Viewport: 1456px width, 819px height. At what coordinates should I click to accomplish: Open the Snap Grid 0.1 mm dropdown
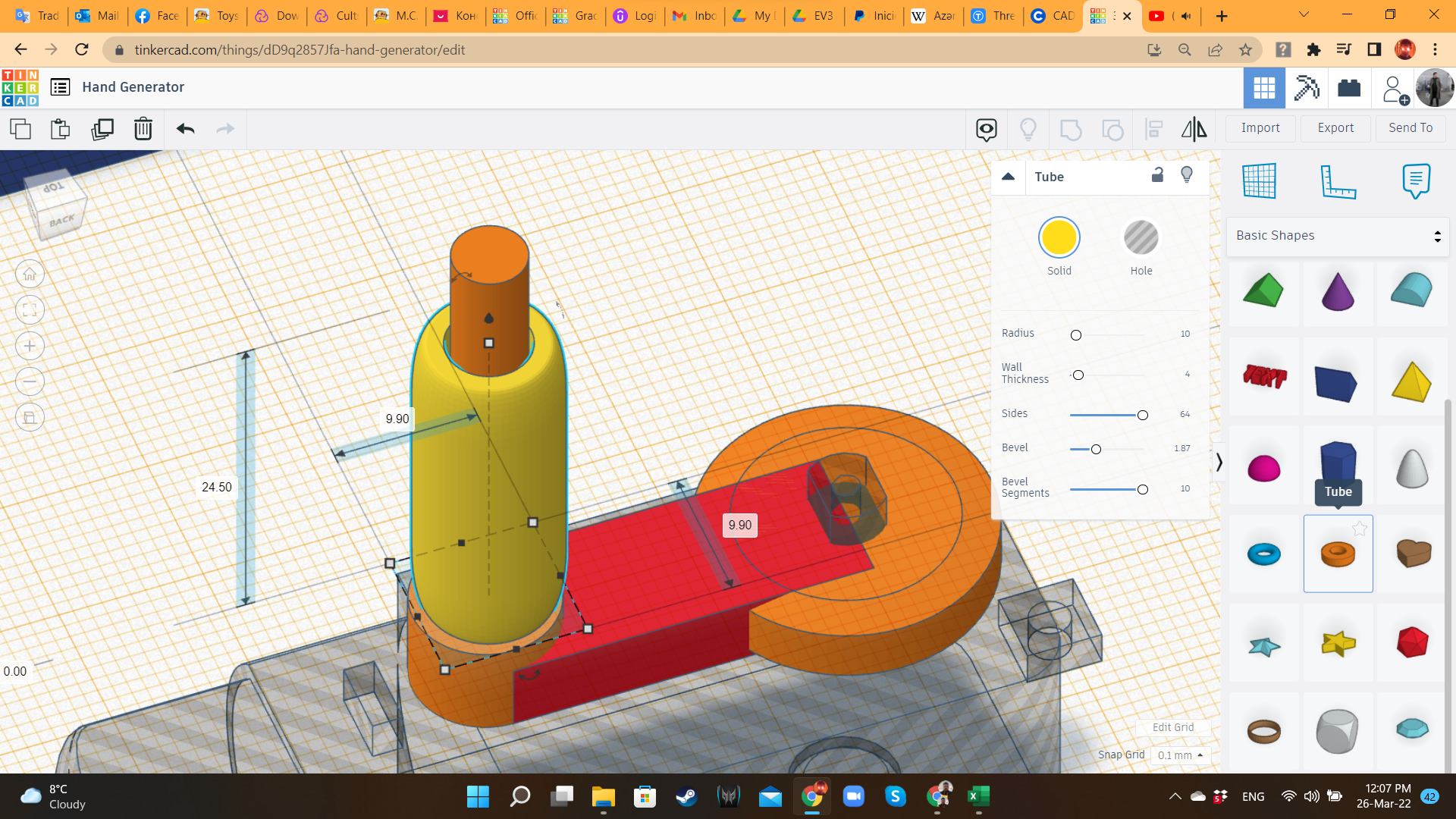[1180, 755]
